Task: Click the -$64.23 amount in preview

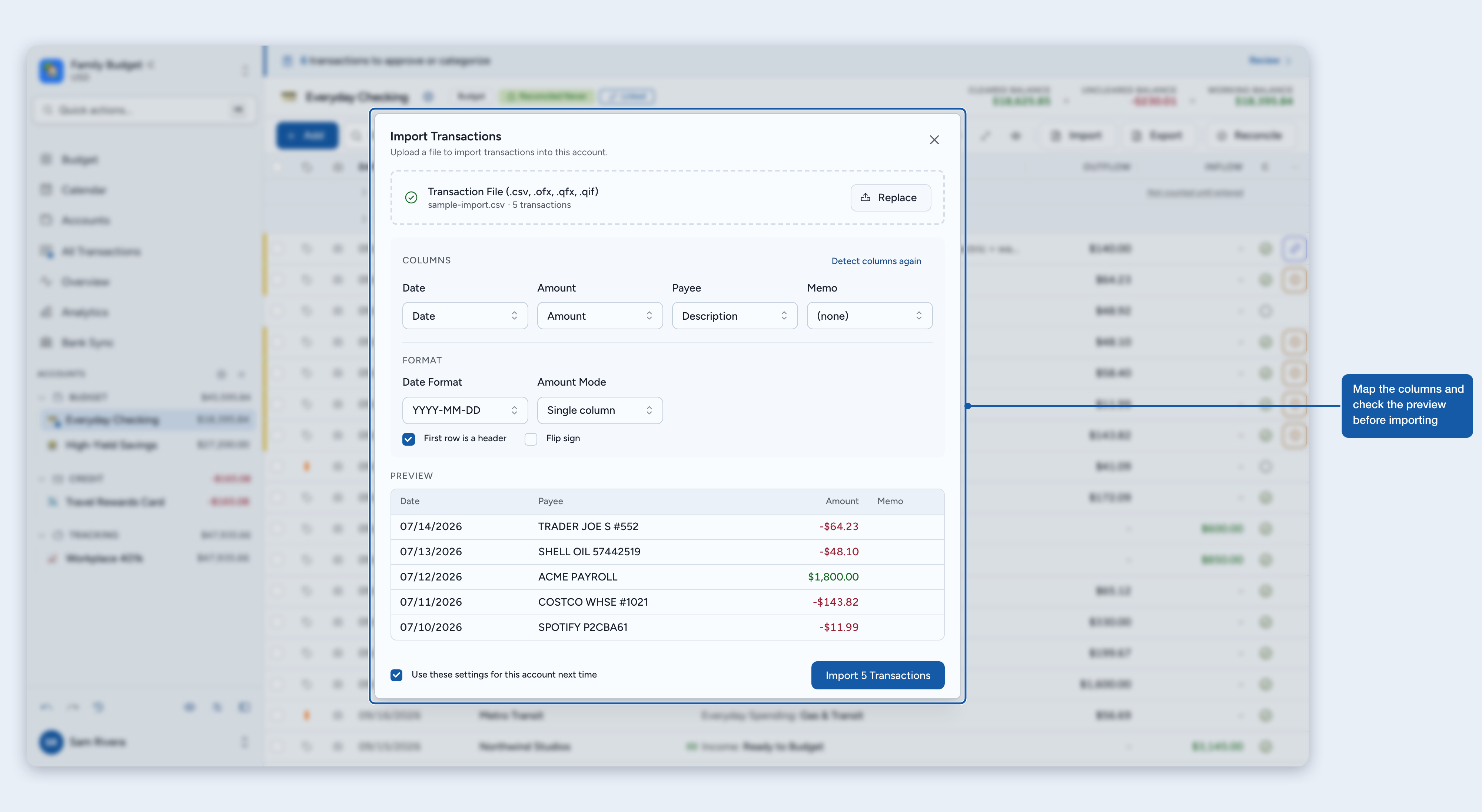Action: pyautogui.click(x=839, y=526)
